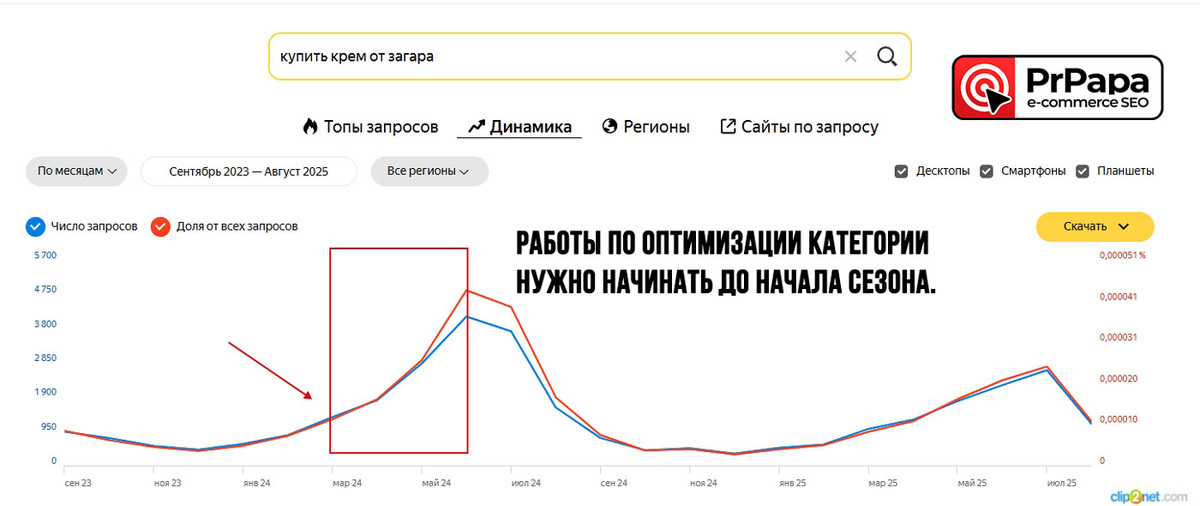Click the x-axis label сен 23
This screenshot has width=1200, height=506.
(x=79, y=482)
